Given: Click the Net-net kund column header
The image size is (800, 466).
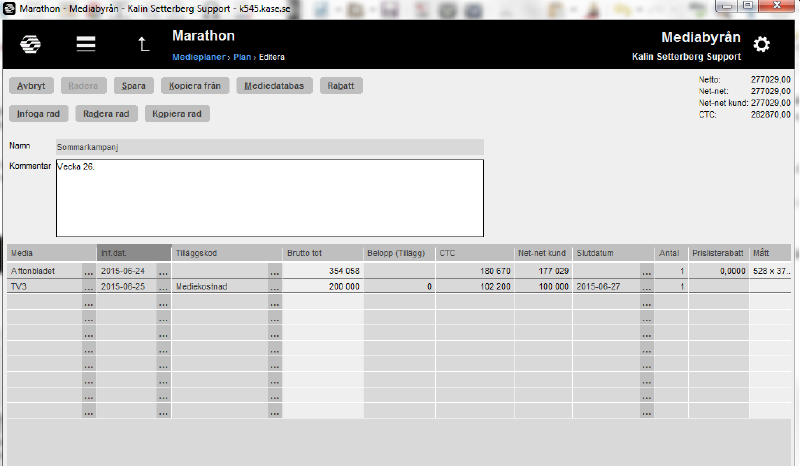Looking at the screenshot, I should tap(543, 253).
